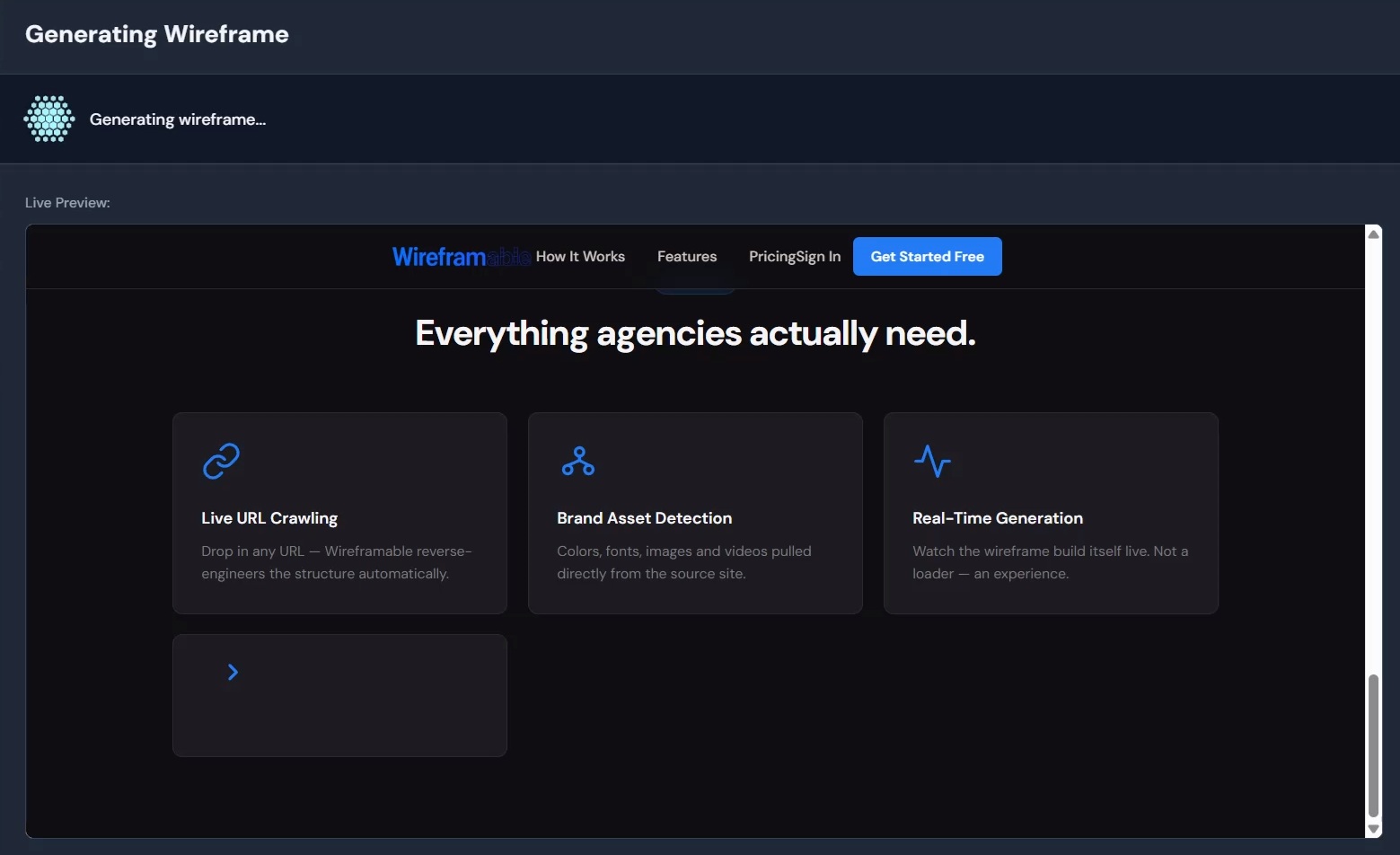Click the scrollbar up arrow
The width and height of the screenshot is (1400, 855).
coord(1374,234)
